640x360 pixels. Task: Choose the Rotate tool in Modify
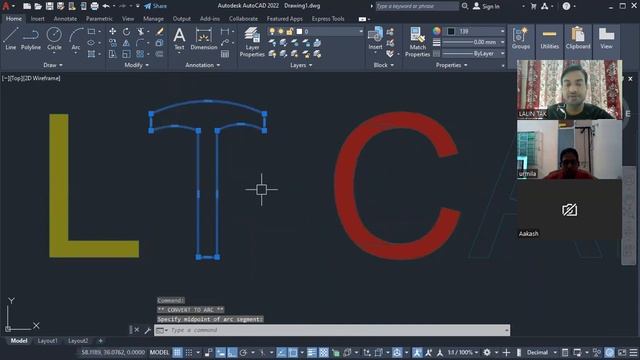(x=127, y=31)
